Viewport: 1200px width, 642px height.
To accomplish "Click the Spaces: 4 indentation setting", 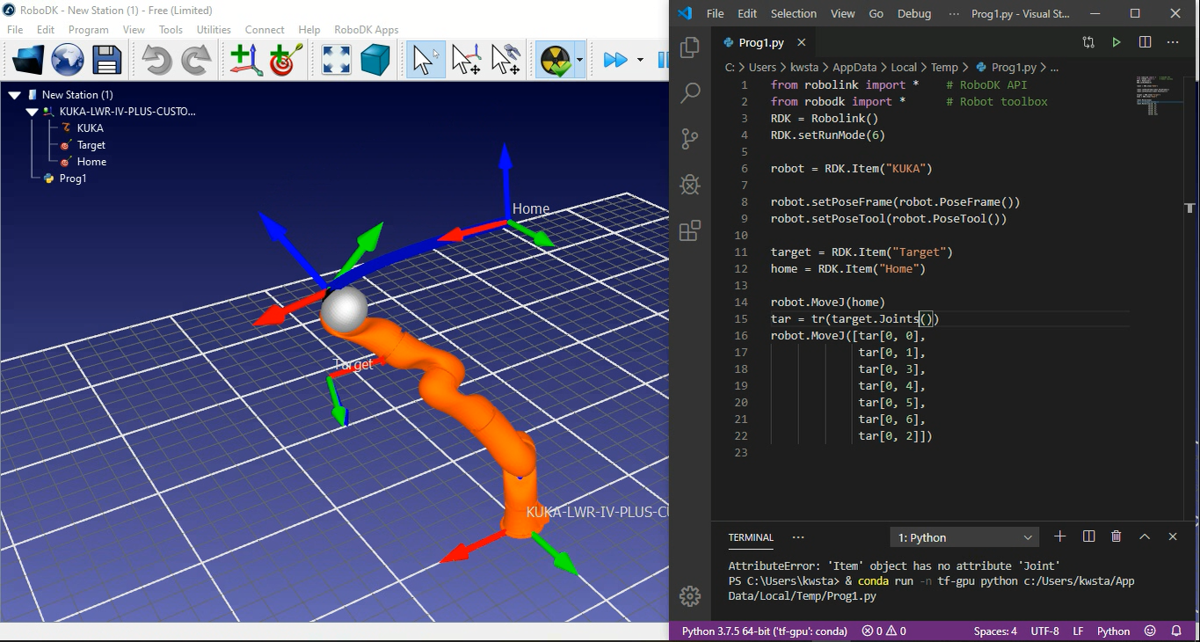I will 995,631.
